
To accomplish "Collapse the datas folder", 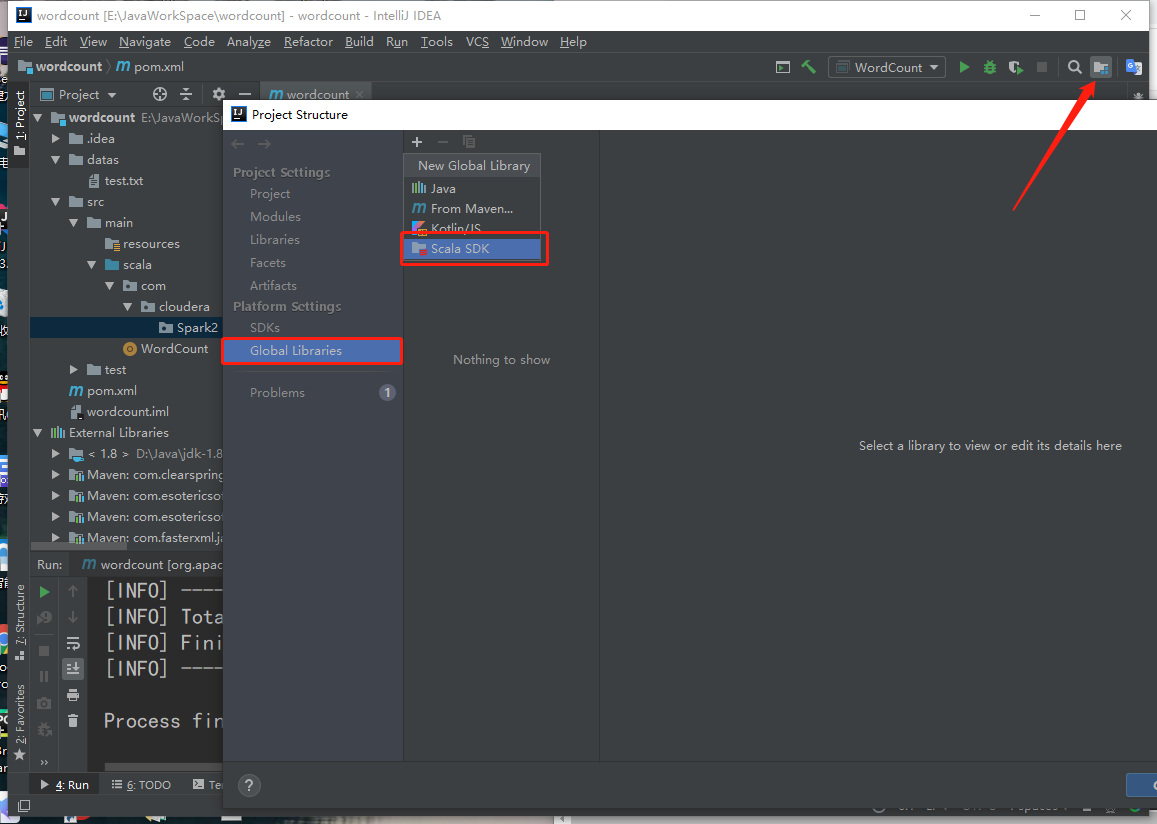I will tap(55, 159).
